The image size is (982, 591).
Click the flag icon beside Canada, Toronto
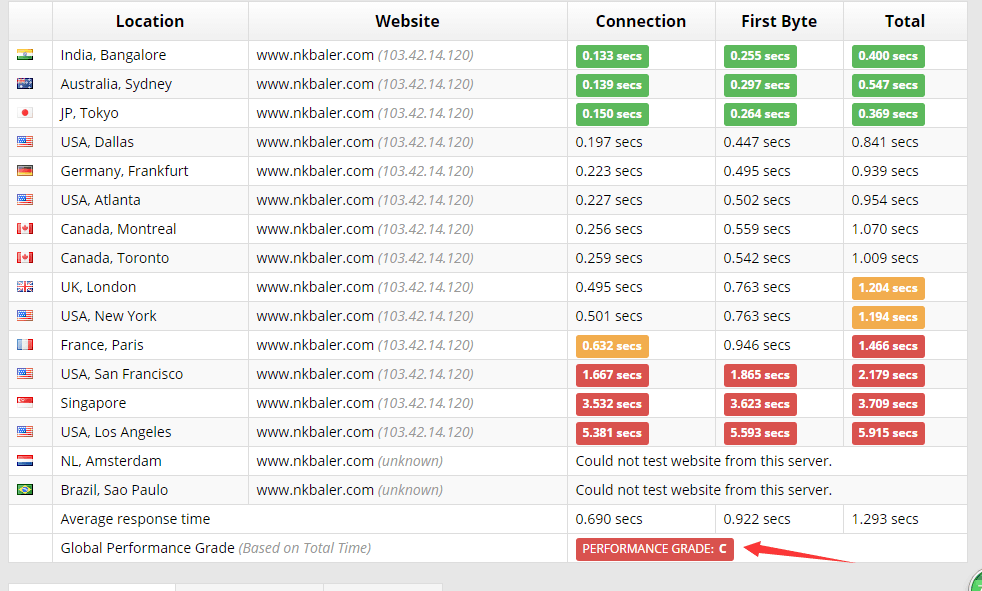(25, 257)
